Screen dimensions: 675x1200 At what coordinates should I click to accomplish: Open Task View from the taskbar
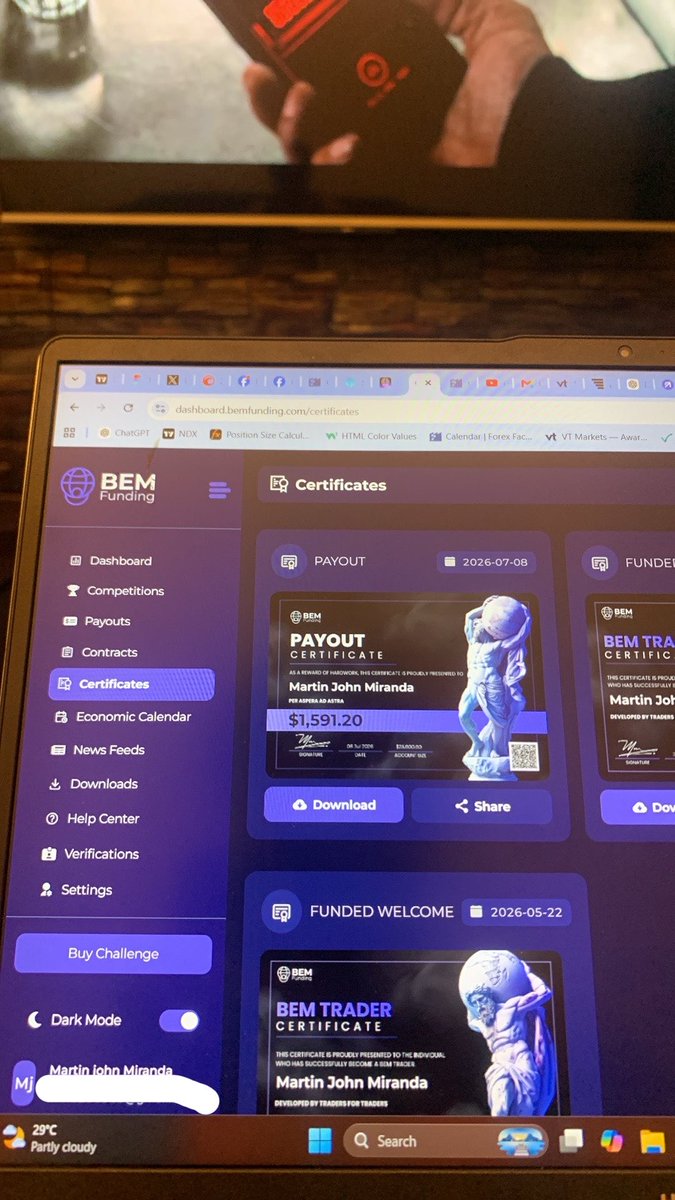571,1141
